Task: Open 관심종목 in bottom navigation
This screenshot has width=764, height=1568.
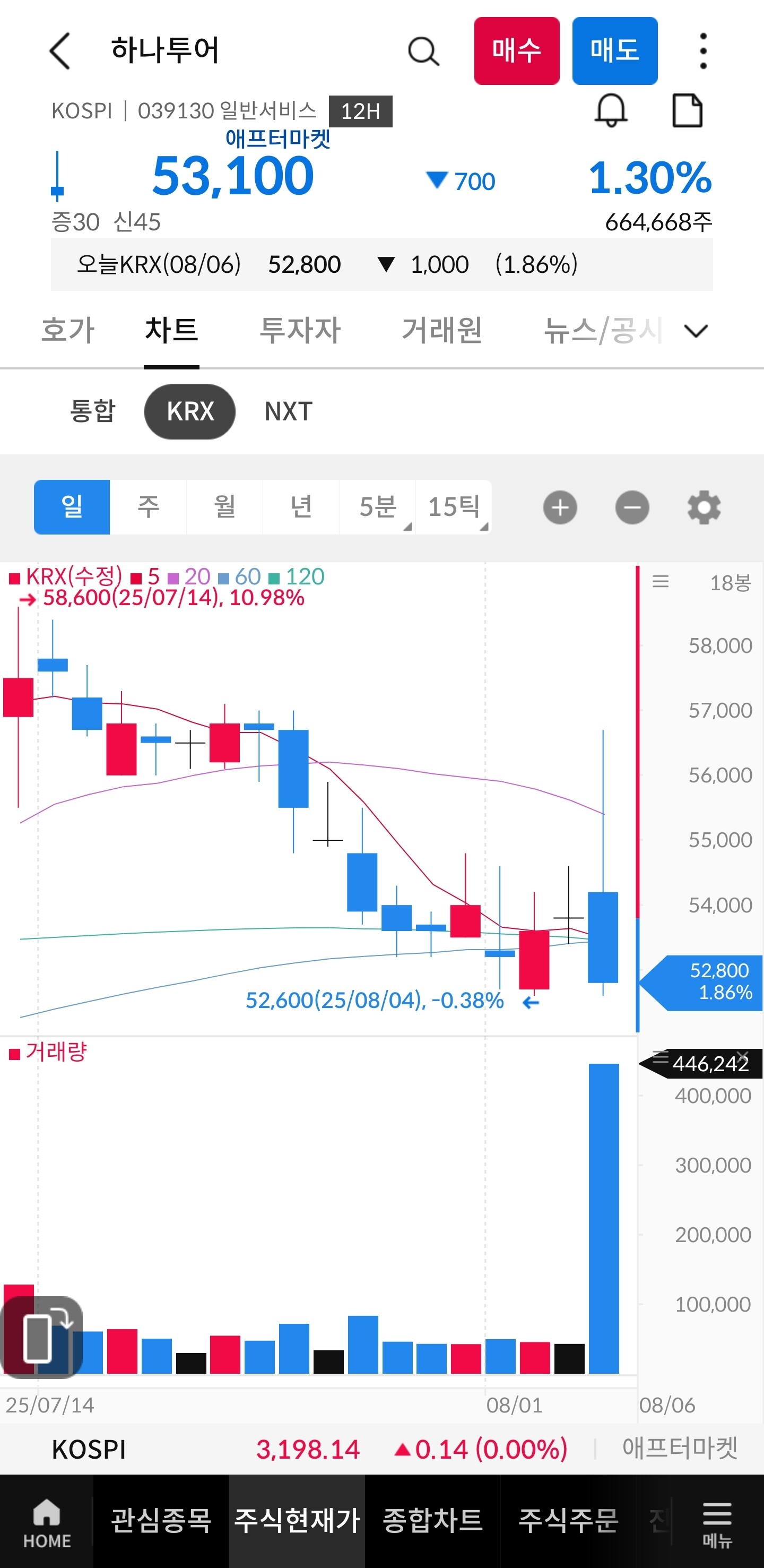Action: point(161,1521)
